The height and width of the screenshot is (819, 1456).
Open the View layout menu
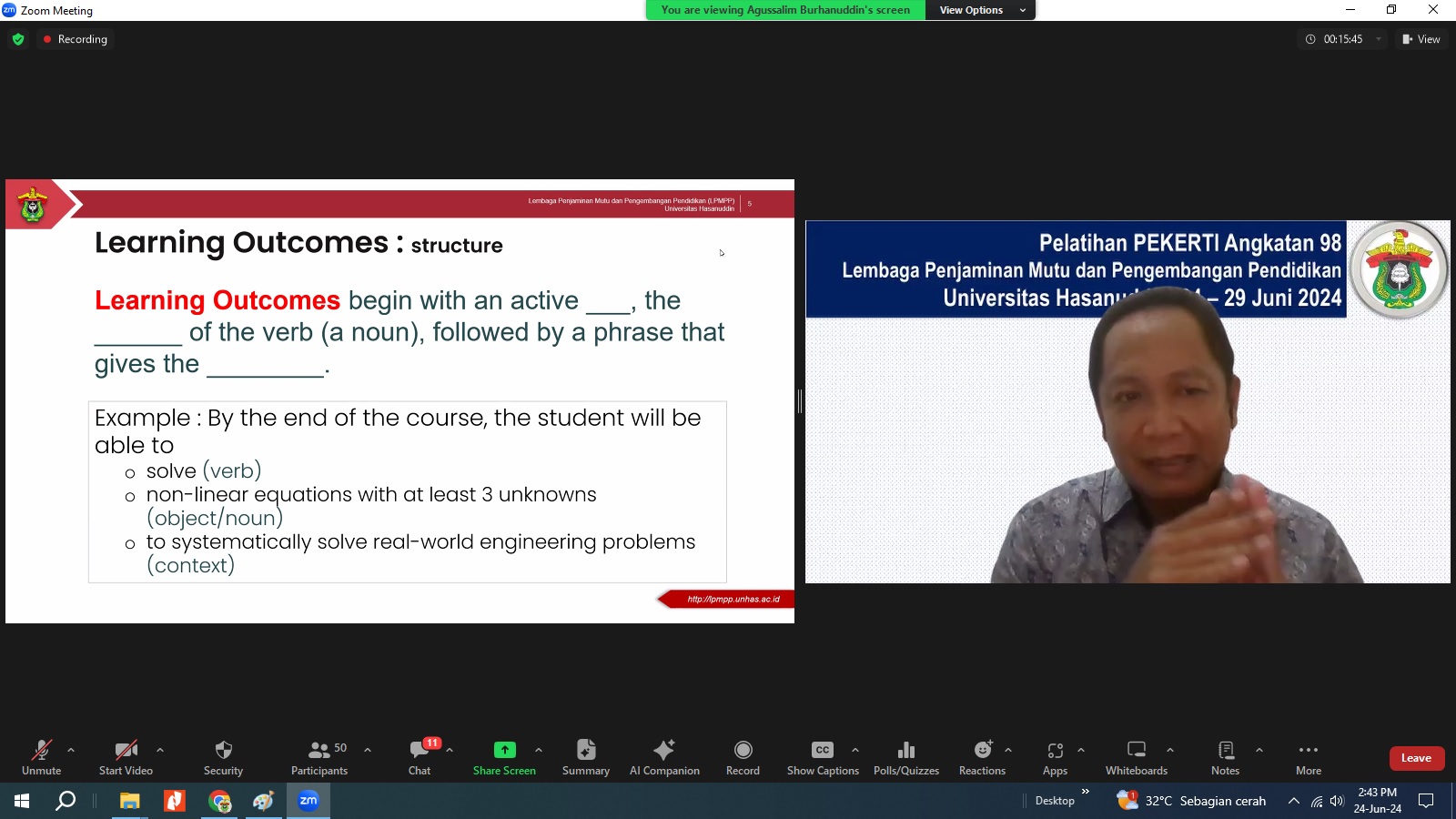1421,39
